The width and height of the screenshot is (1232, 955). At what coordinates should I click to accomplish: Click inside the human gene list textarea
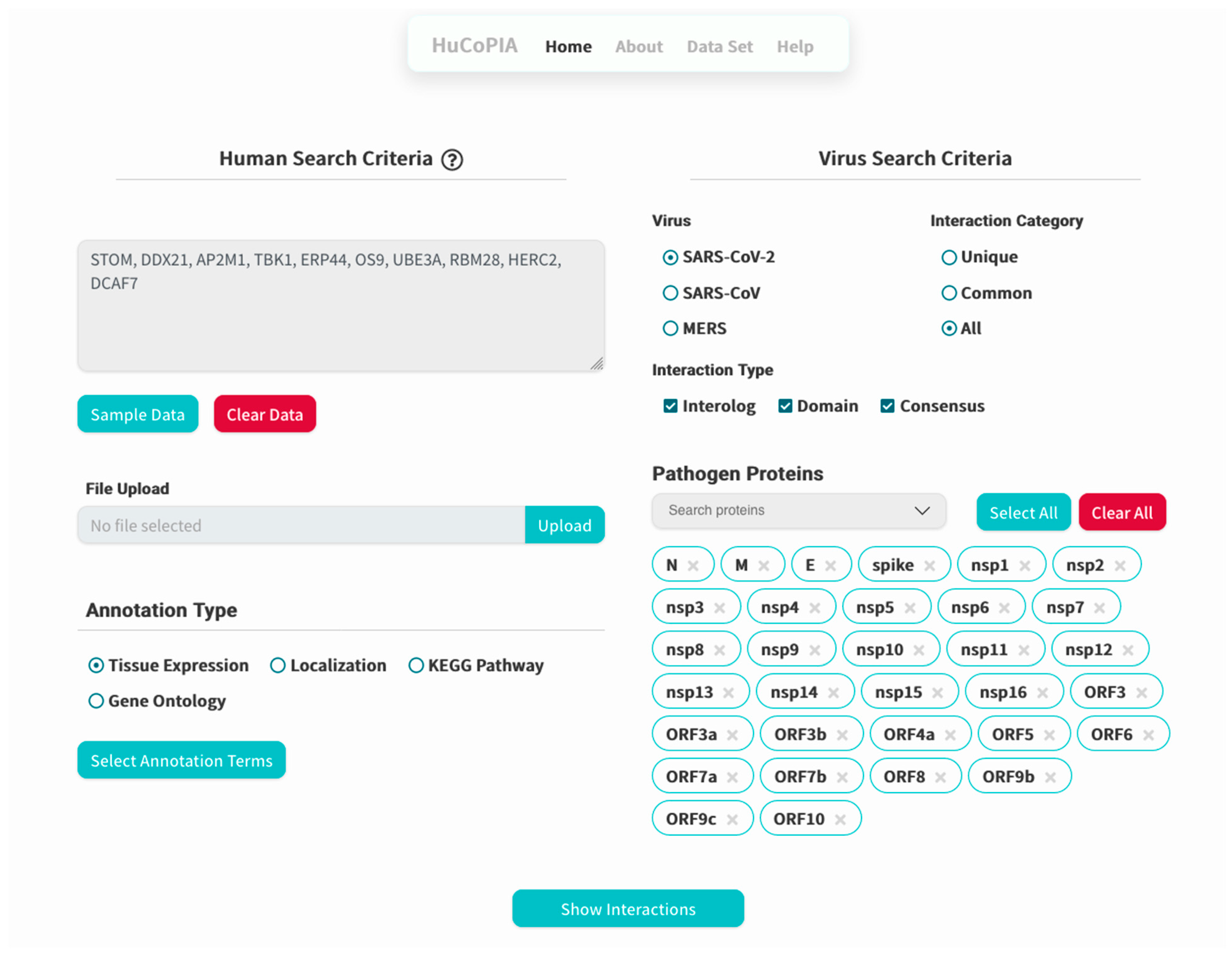tap(341, 316)
